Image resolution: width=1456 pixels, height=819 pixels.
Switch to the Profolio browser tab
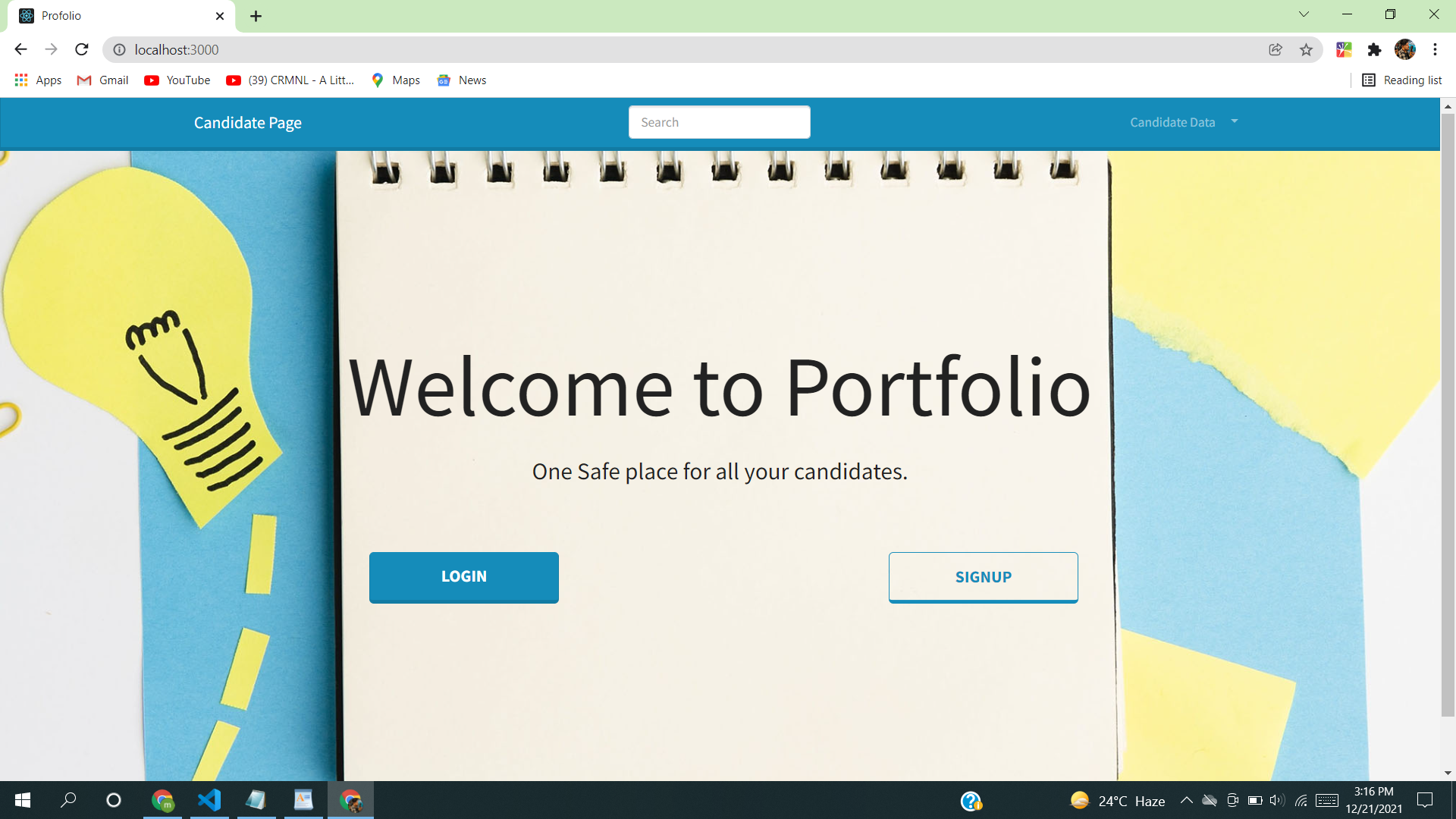[x=106, y=15]
